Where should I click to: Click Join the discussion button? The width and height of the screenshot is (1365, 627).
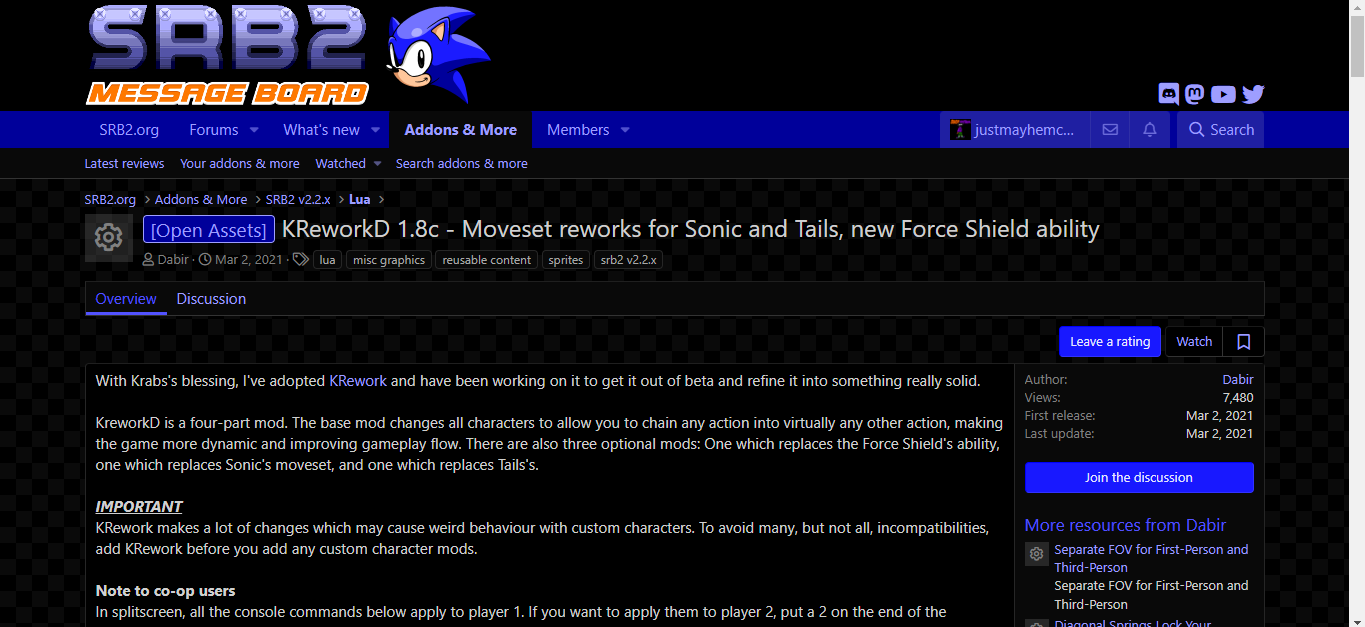(1139, 478)
